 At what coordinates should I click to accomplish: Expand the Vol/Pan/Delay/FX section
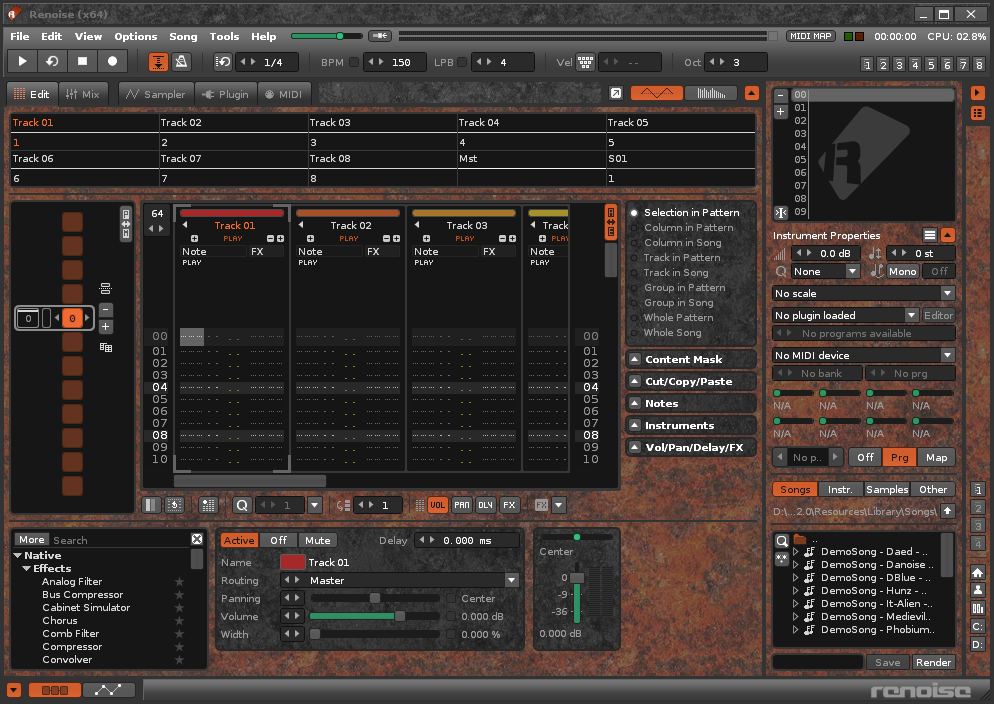pos(691,447)
